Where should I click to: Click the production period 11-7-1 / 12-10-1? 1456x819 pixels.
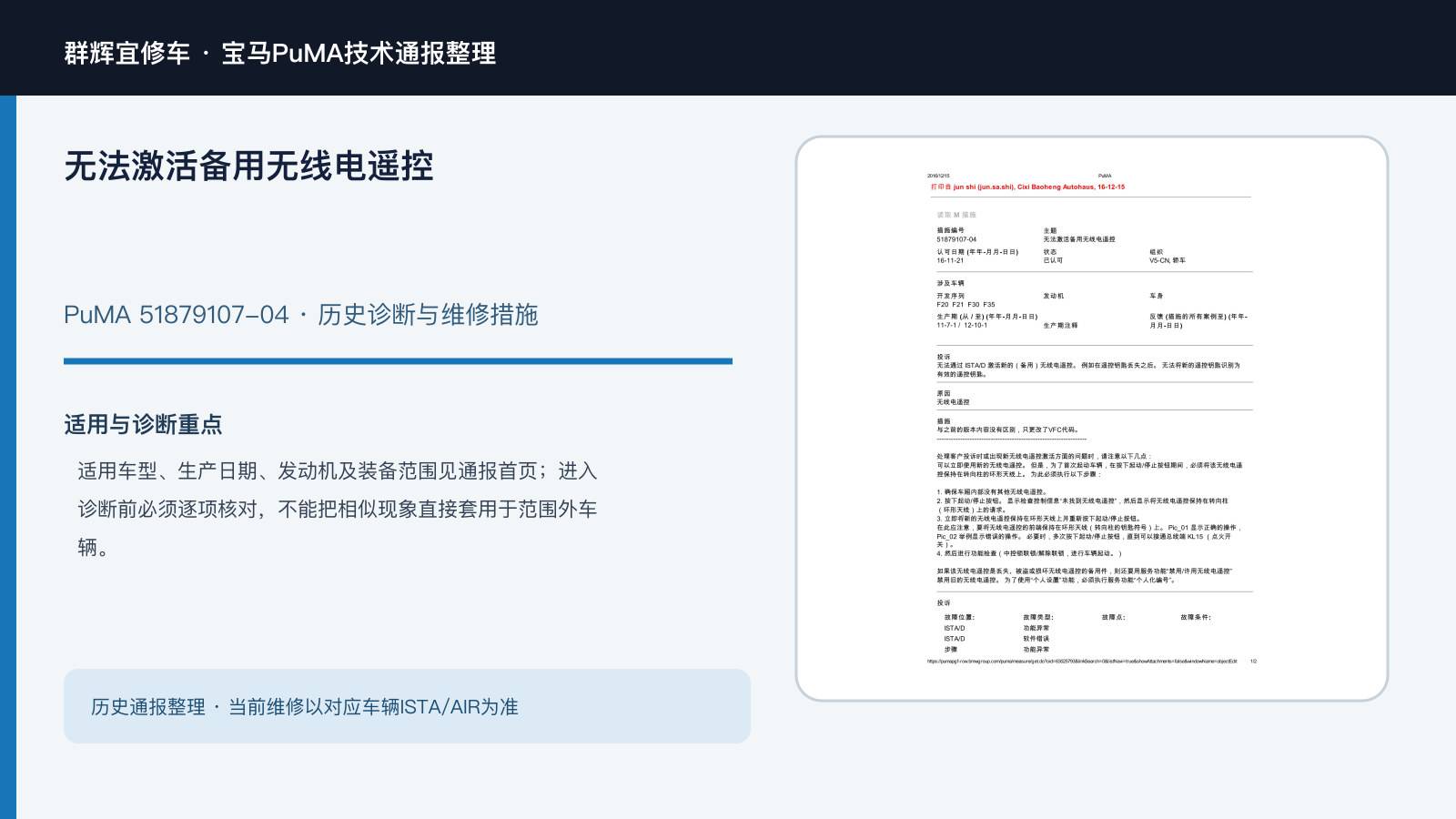961,325
